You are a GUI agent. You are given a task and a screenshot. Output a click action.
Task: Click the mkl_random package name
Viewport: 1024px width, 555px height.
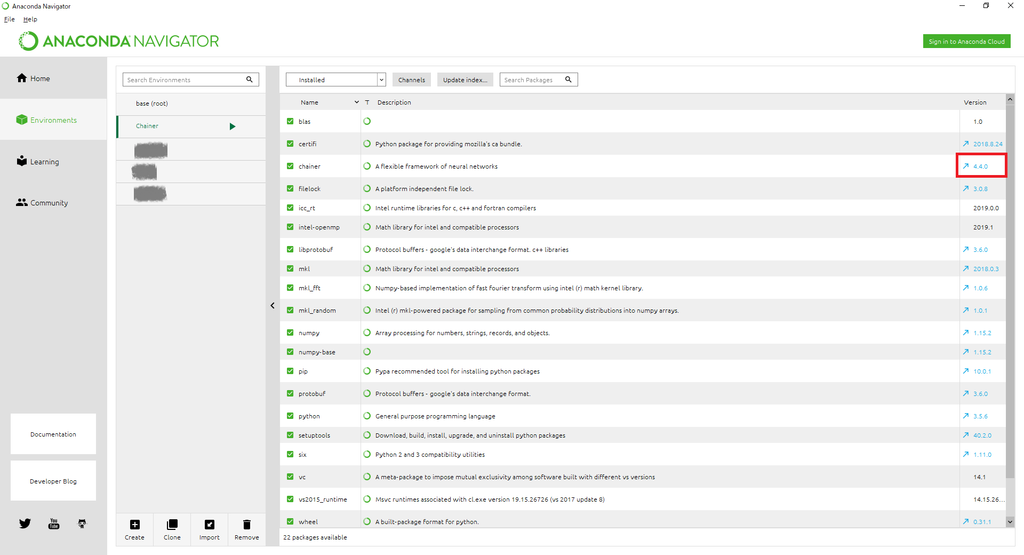tap(317, 311)
